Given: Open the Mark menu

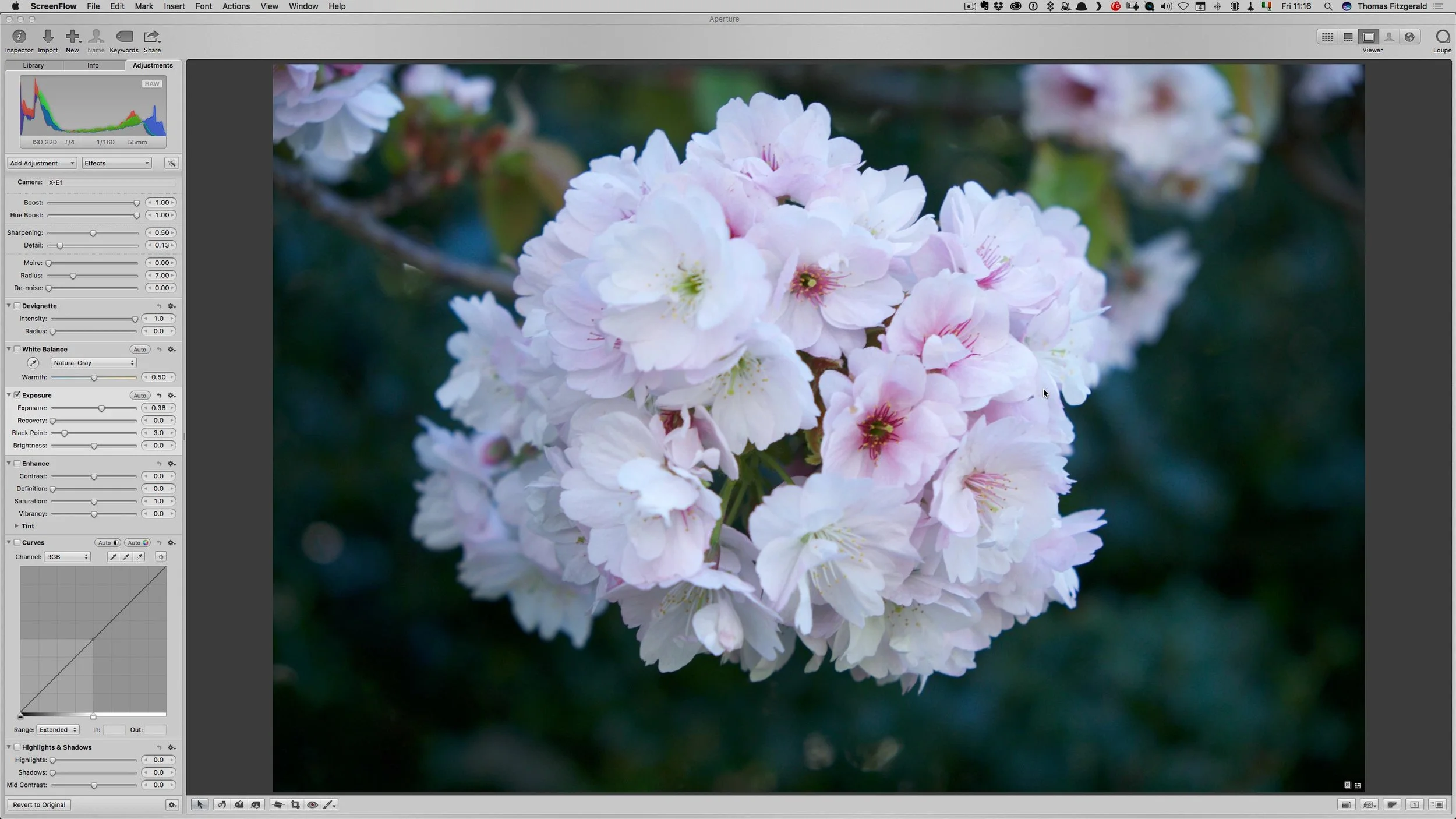Looking at the screenshot, I should click(144, 6).
